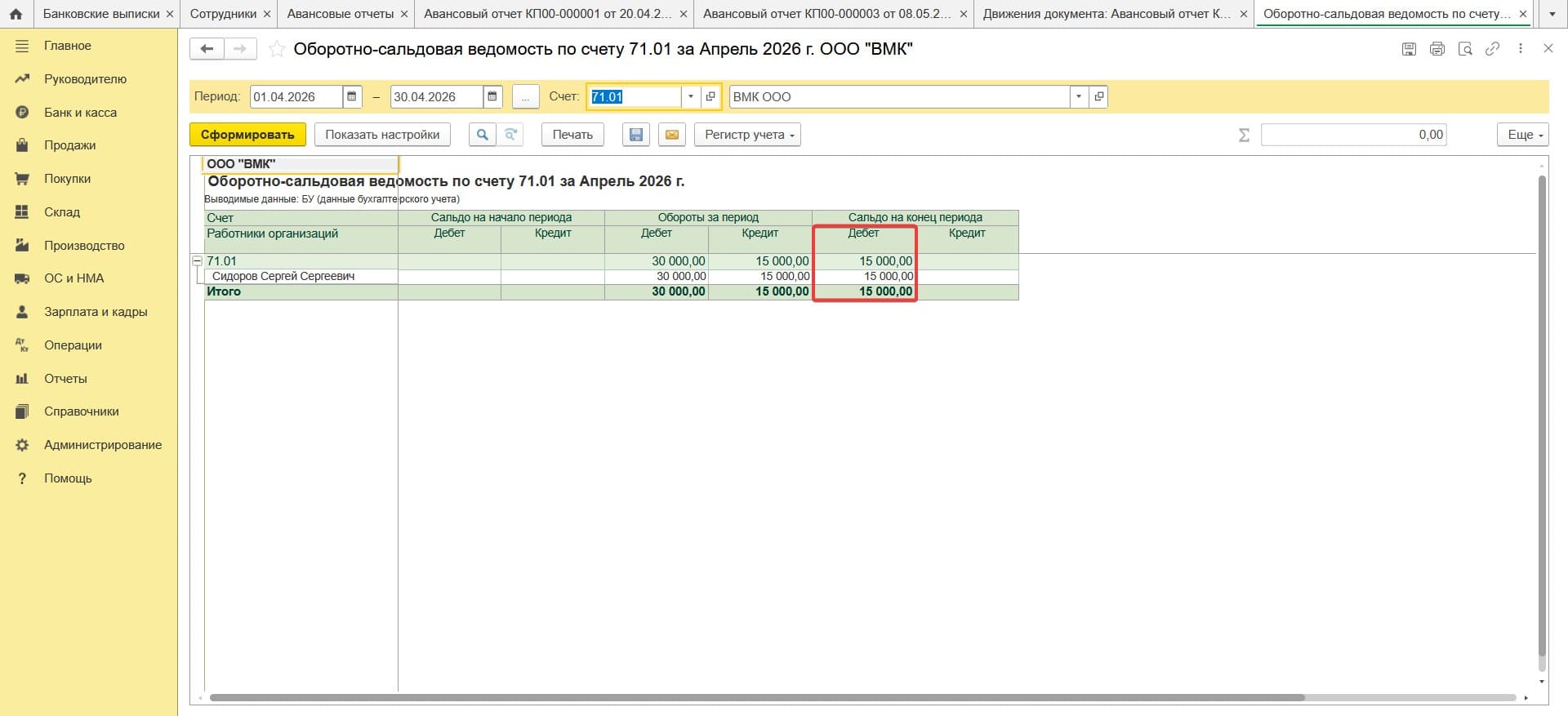Switch to the Банковские выписки tab
The width and height of the screenshot is (1568, 716).
click(101, 14)
